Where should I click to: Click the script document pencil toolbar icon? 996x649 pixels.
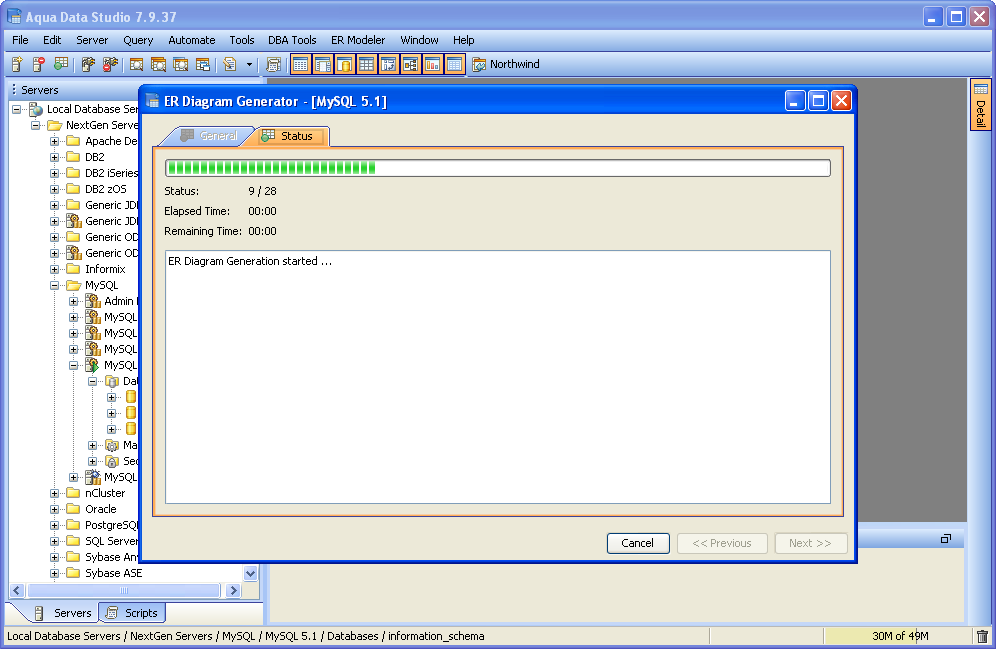pyautogui.click(x=230, y=64)
